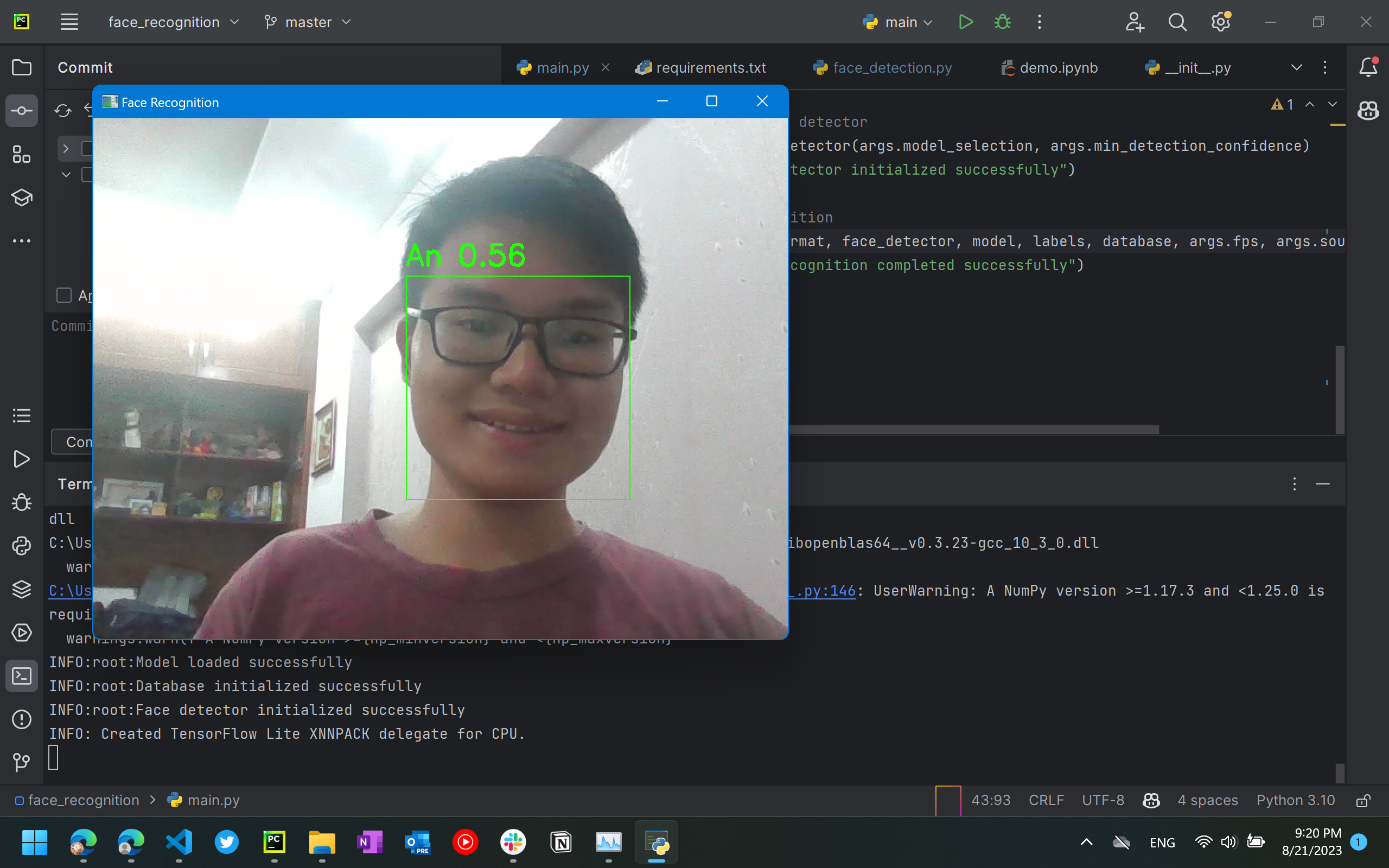This screenshot has width=1389, height=868.
Task: Open Code With Me collaboration icon
Action: pos(1135,22)
